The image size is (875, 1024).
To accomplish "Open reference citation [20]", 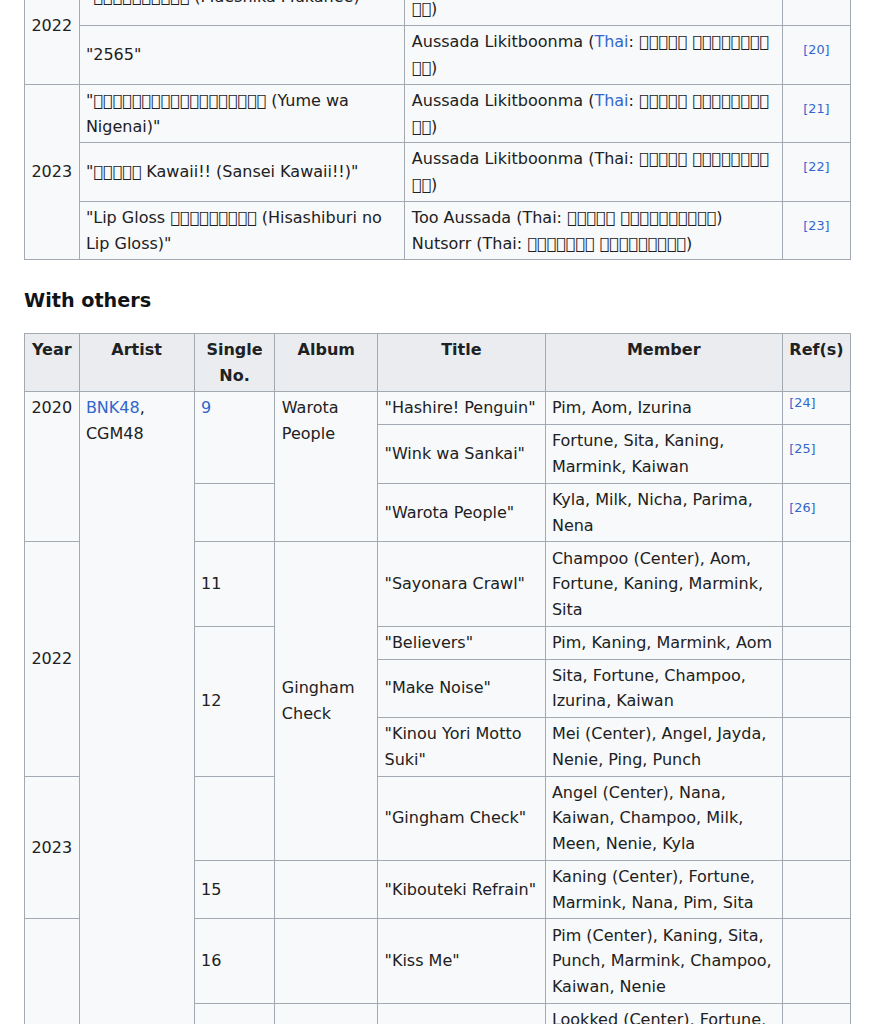I will coord(816,50).
